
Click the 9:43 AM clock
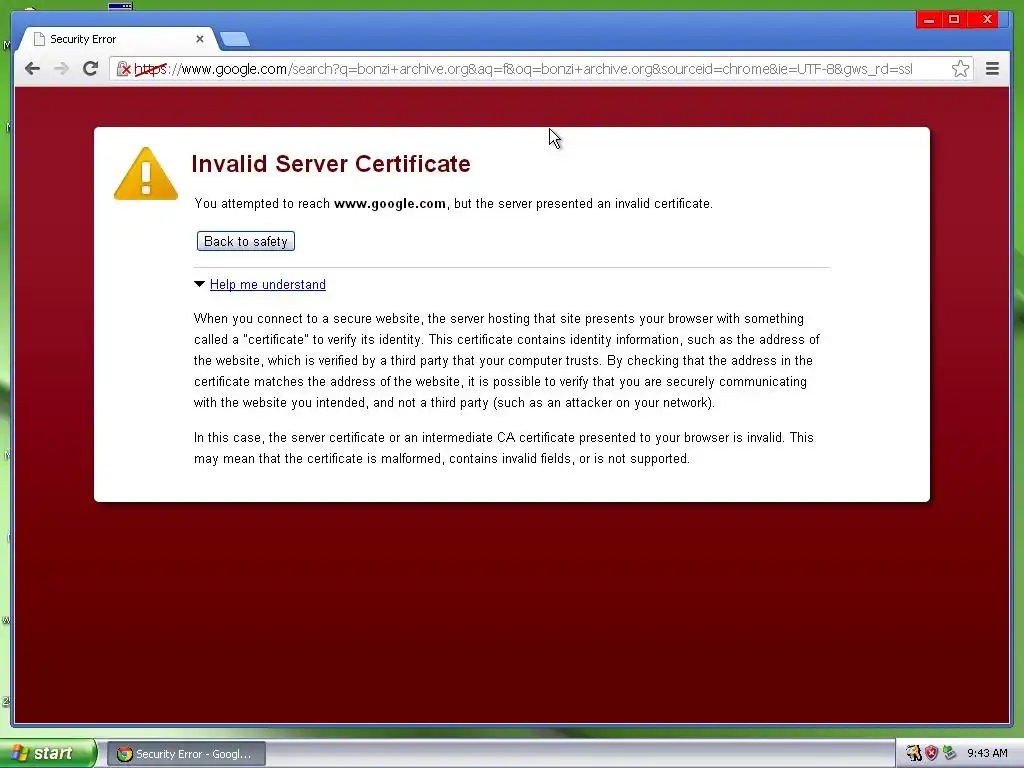987,753
